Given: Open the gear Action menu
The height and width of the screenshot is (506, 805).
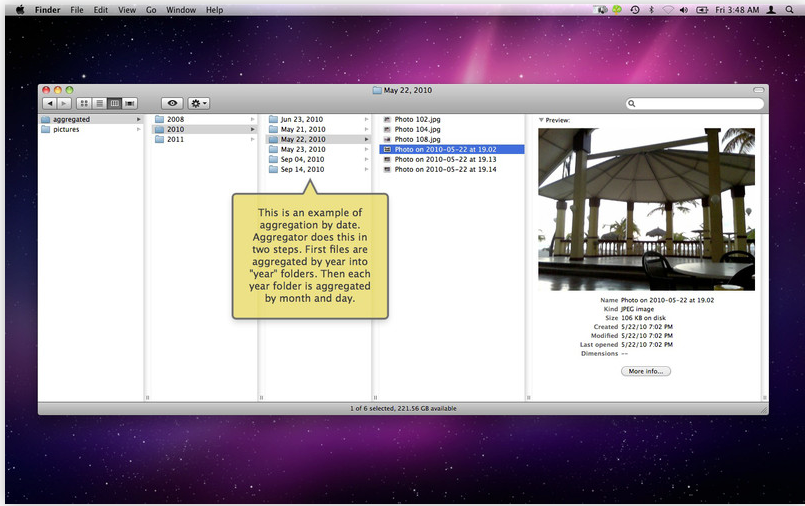Looking at the screenshot, I should (198, 104).
